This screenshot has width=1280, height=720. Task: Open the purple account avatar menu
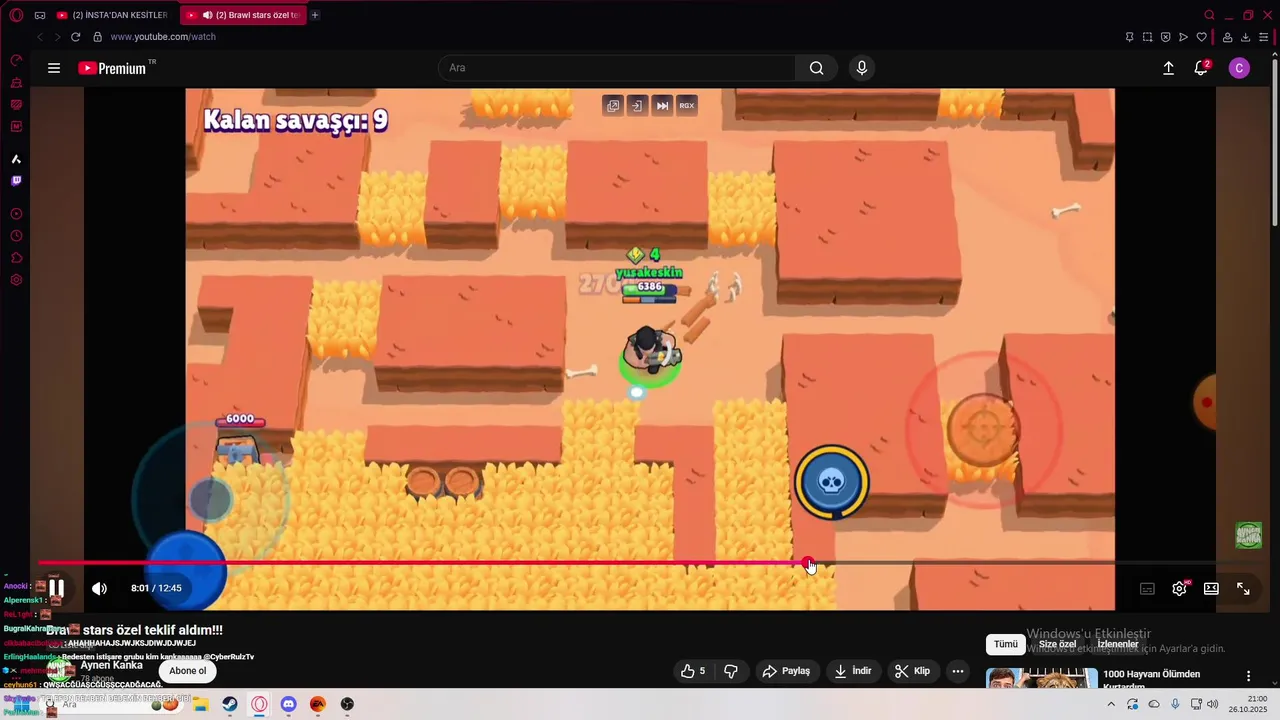point(1239,68)
